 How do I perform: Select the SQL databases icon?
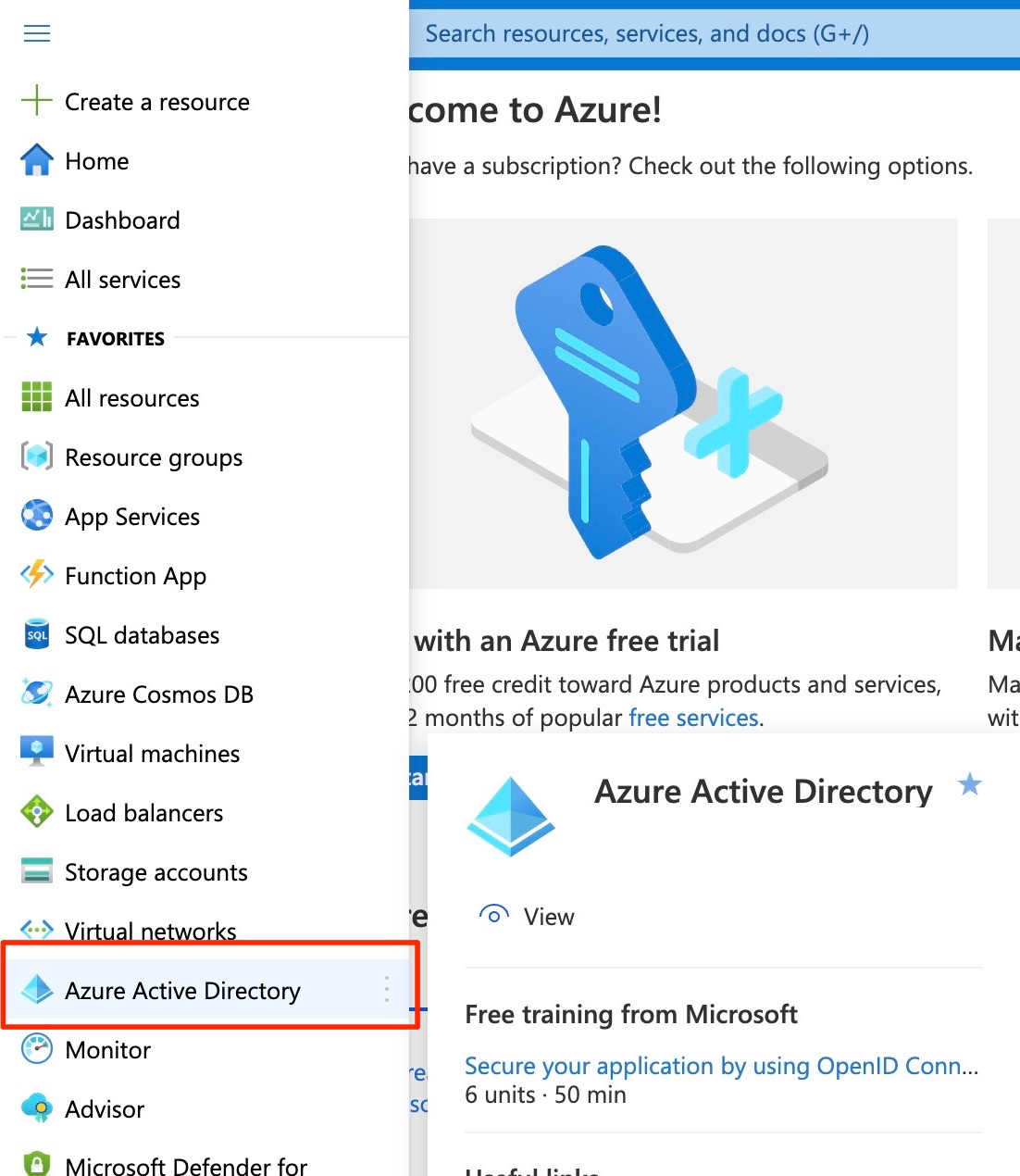(x=36, y=634)
